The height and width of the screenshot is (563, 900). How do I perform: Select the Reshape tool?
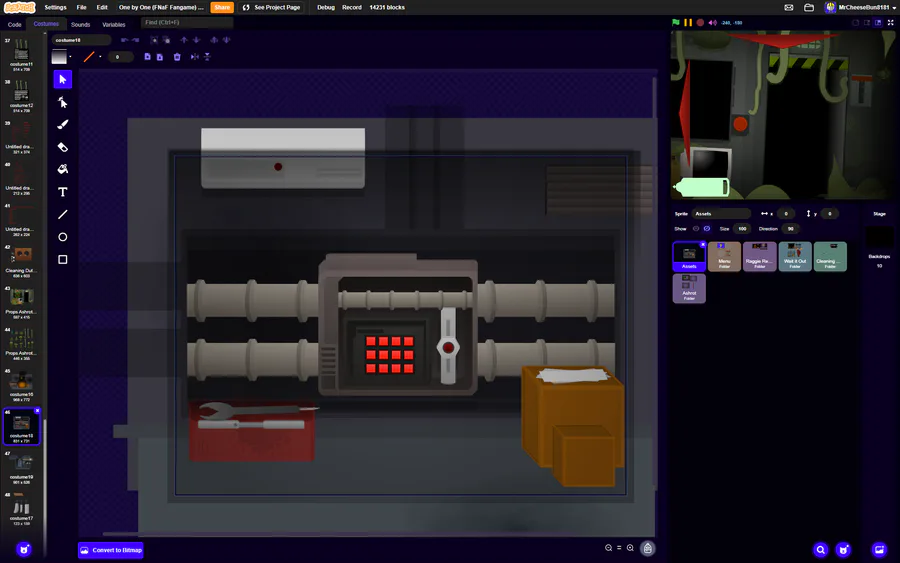click(63, 102)
